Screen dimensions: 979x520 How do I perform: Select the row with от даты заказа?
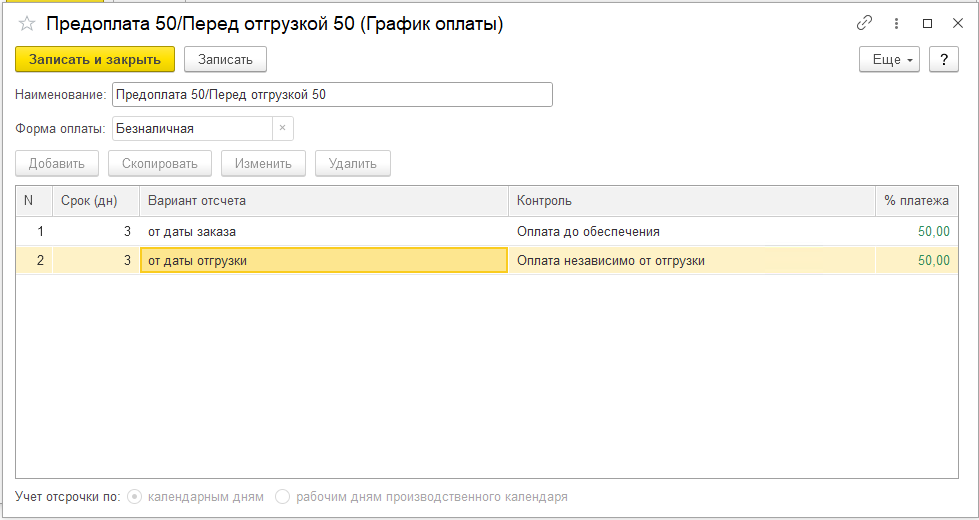point(487,232)
